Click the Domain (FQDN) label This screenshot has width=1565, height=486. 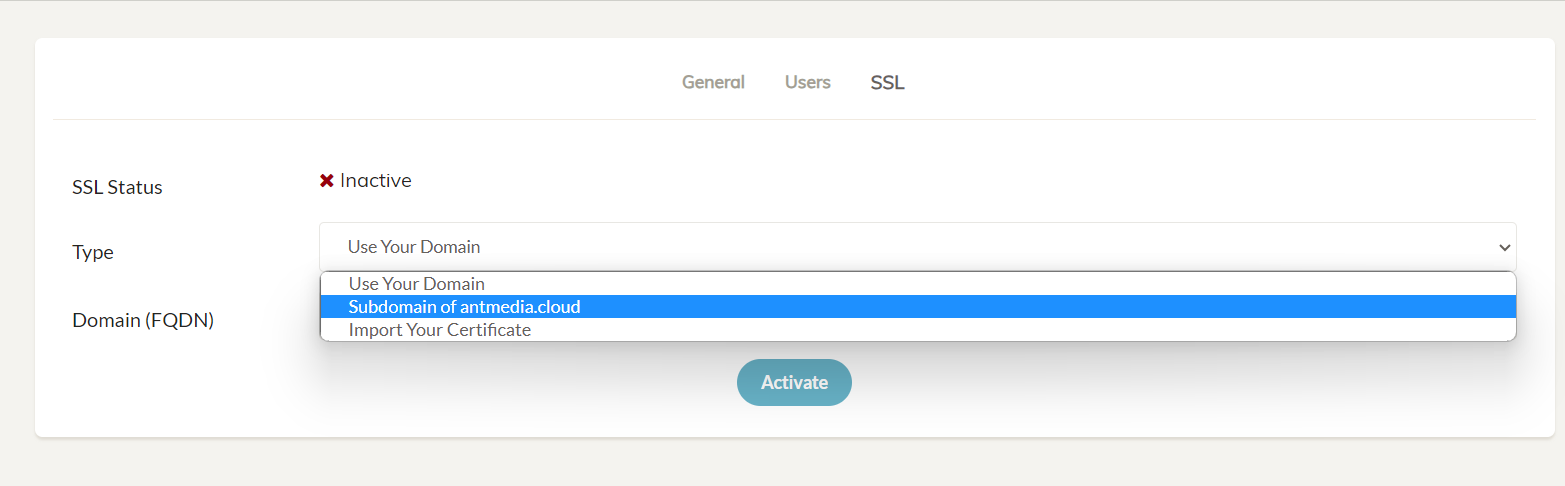tap(143, 320)
